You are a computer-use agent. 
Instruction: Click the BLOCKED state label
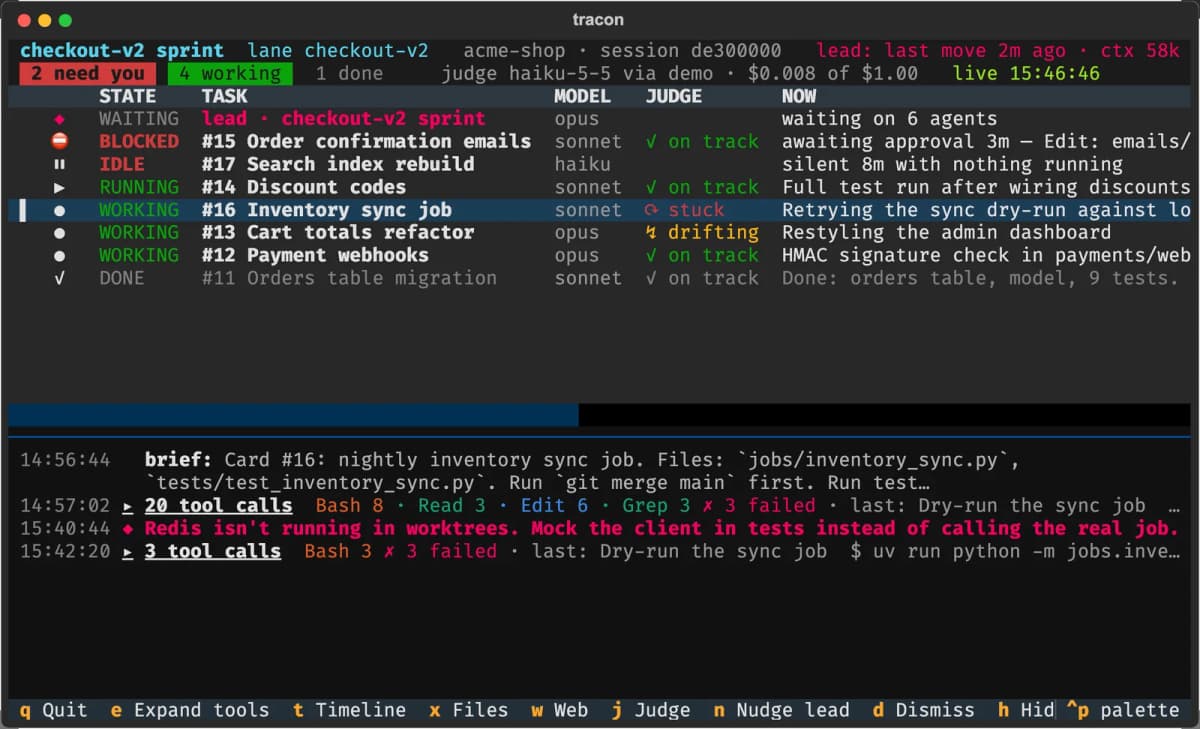(139, 142)
